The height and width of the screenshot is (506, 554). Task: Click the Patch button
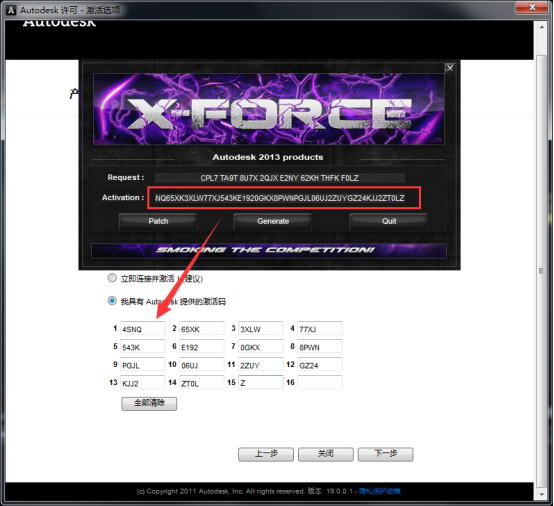[x=158, y=221]
